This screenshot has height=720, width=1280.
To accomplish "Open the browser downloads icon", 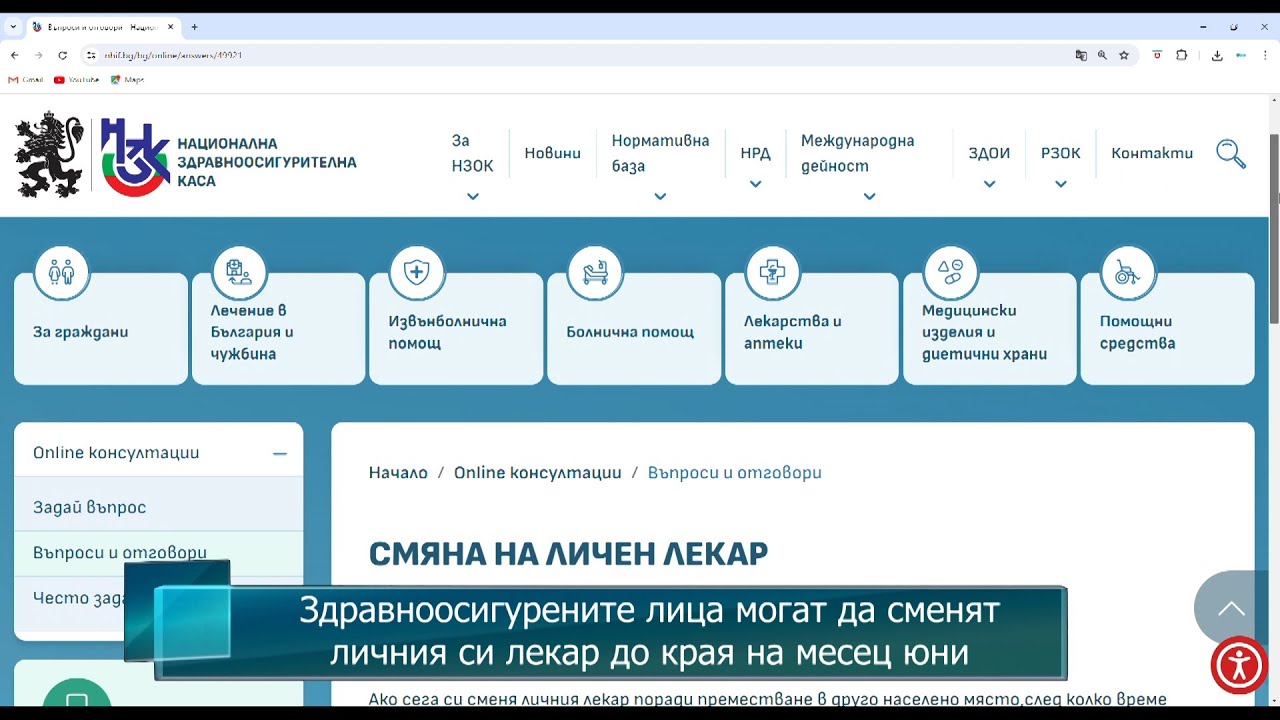I will click(x=1217, y=55).
